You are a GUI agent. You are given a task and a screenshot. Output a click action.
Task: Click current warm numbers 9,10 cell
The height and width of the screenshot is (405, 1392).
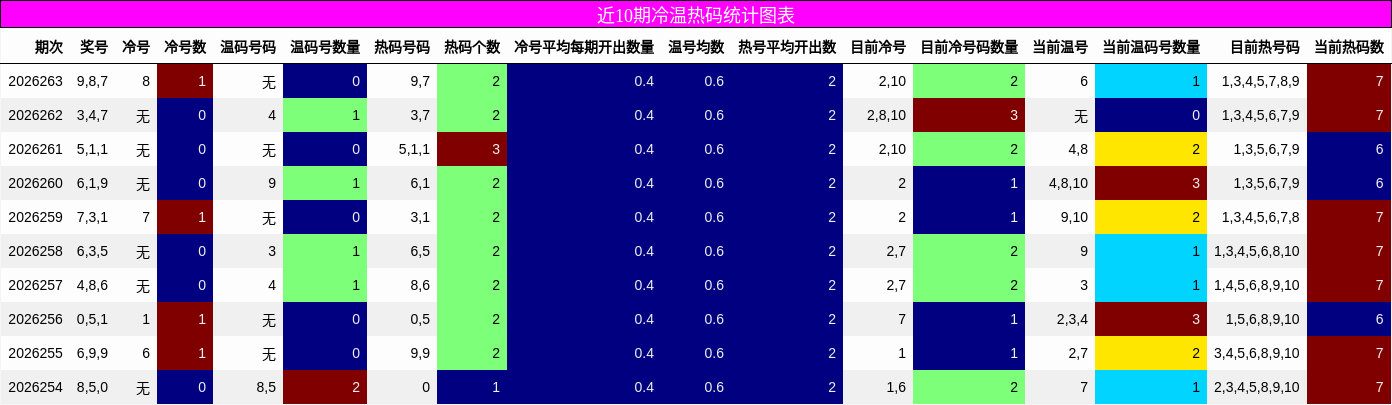click(x=1060, y=217)
